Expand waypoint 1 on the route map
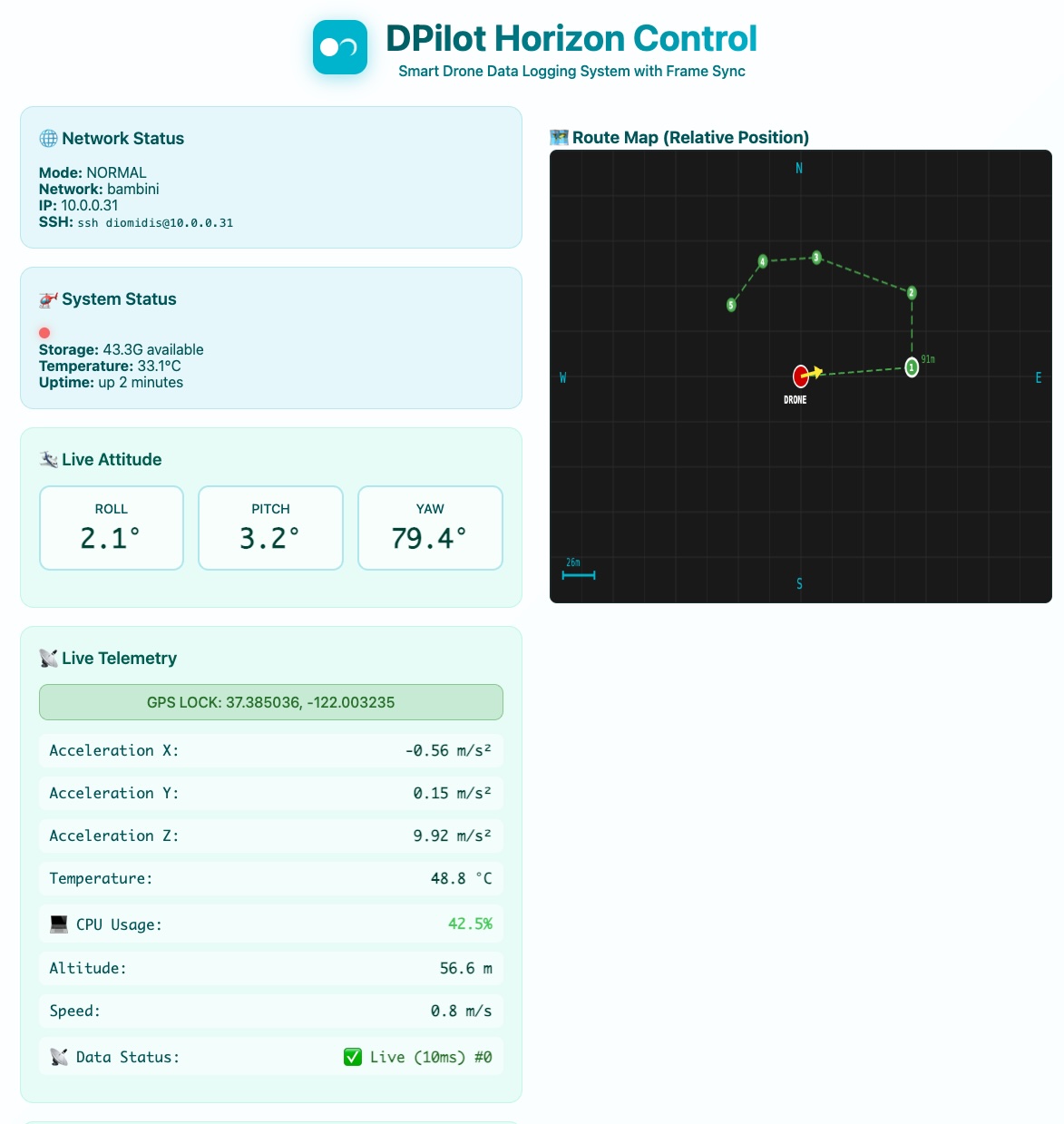This screenshot has height=1124, width=1064. tap(912, 367)
